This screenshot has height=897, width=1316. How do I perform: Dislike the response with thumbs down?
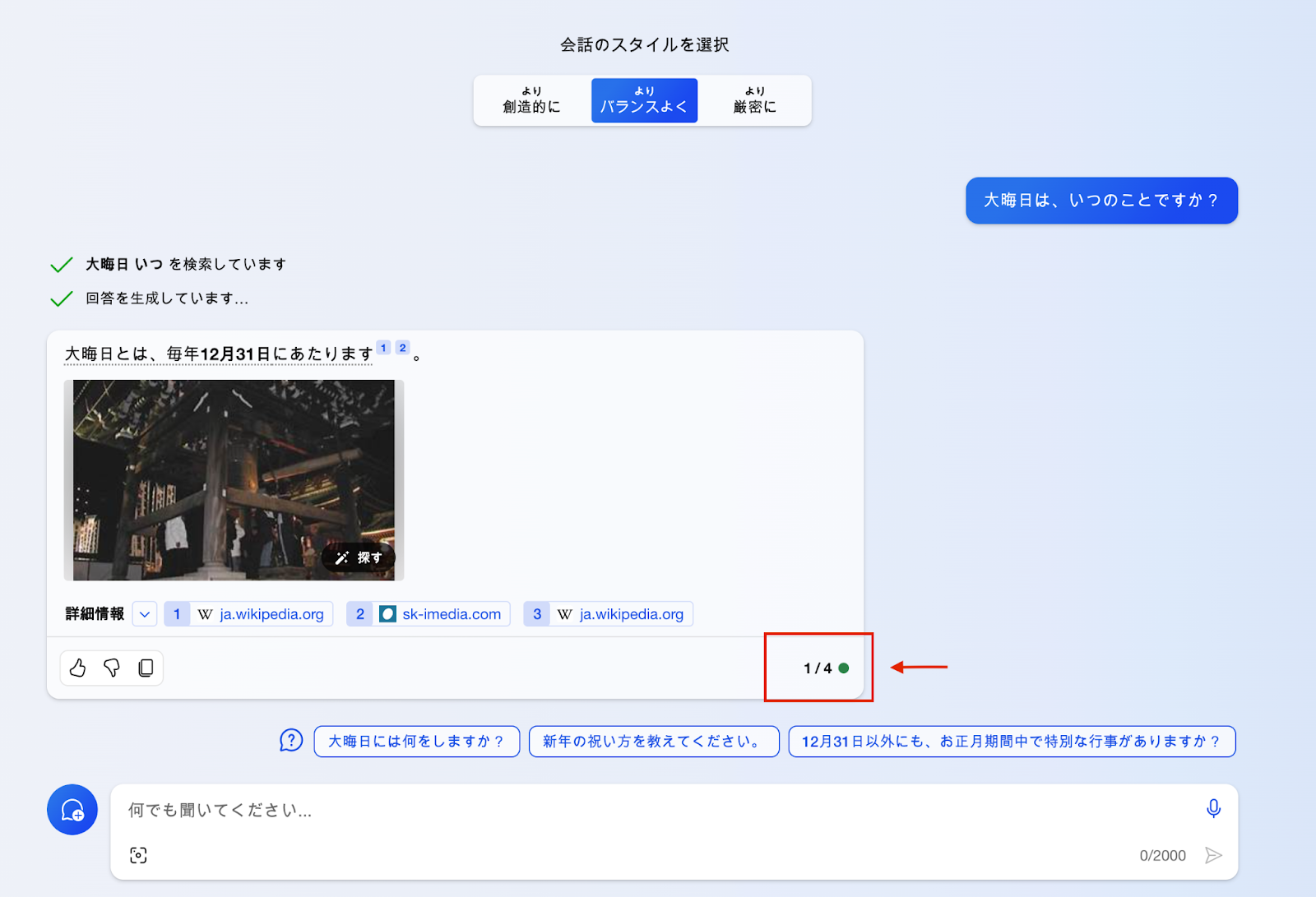[x=112, y=668]
